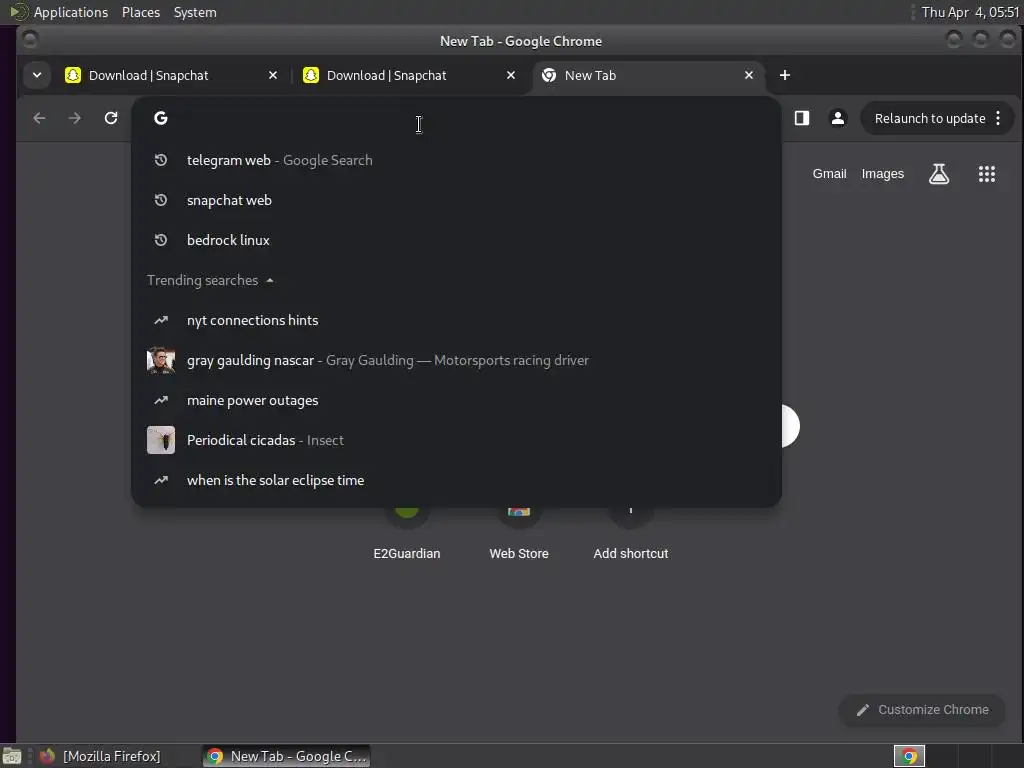Open the Google apps grid
1024x768 pixels.
(987, 174)
